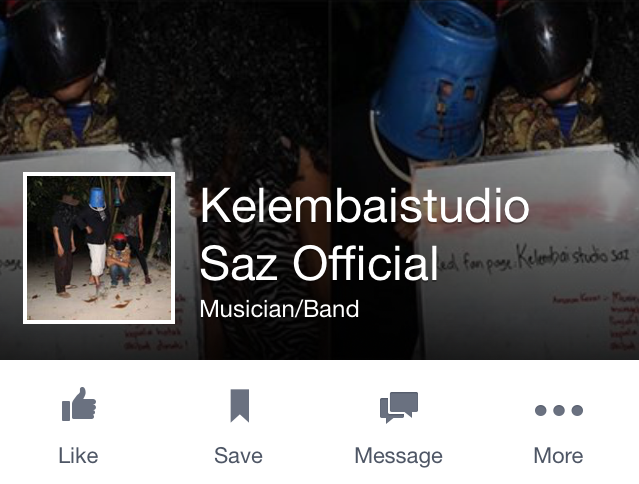Image resolution: width=639 pixels, height=484 pixels.
Task: Open the "Musician/Band" category link
Action: 279,309
